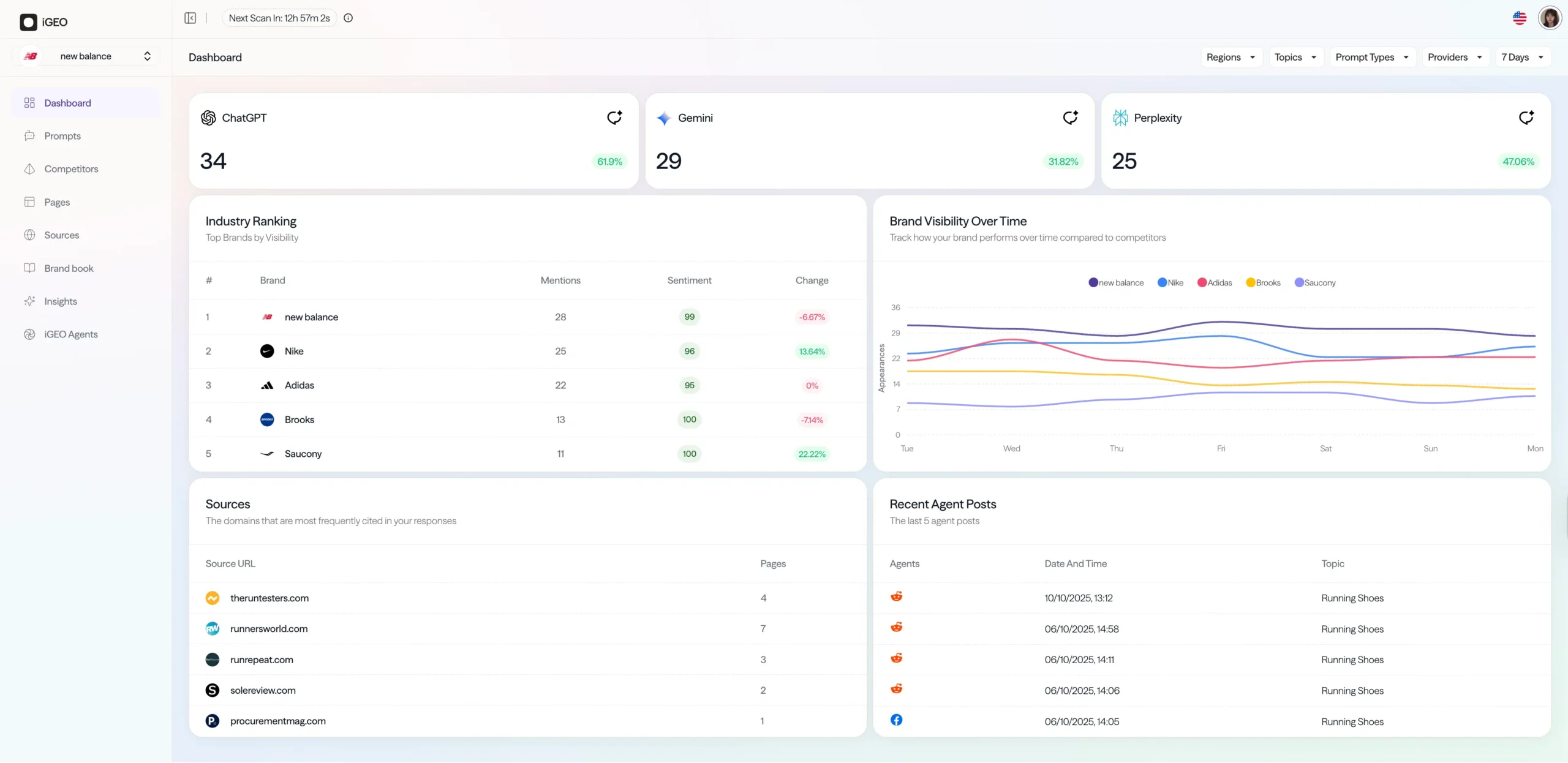Open the iGEO Agents menu item
1568x763 pixels.
[71, 334]
